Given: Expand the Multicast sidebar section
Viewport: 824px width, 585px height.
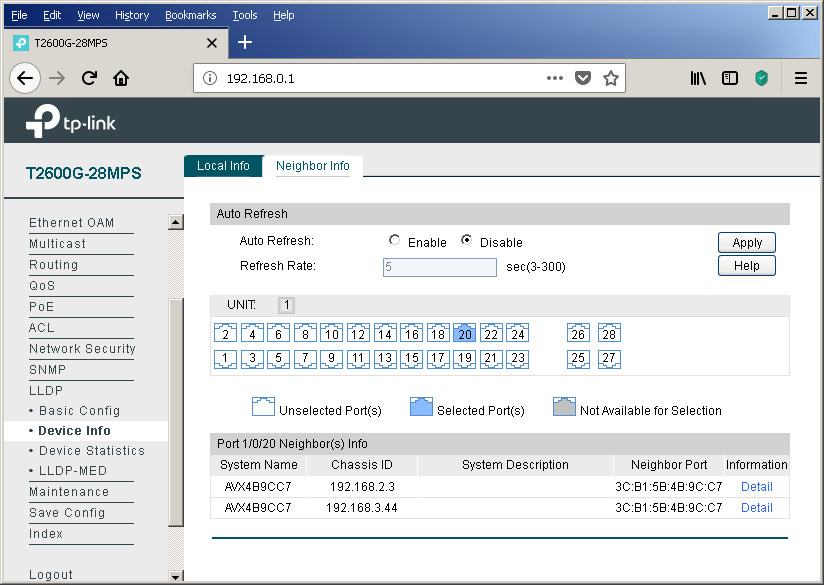Looking at the screenshot, I should 57,244.
